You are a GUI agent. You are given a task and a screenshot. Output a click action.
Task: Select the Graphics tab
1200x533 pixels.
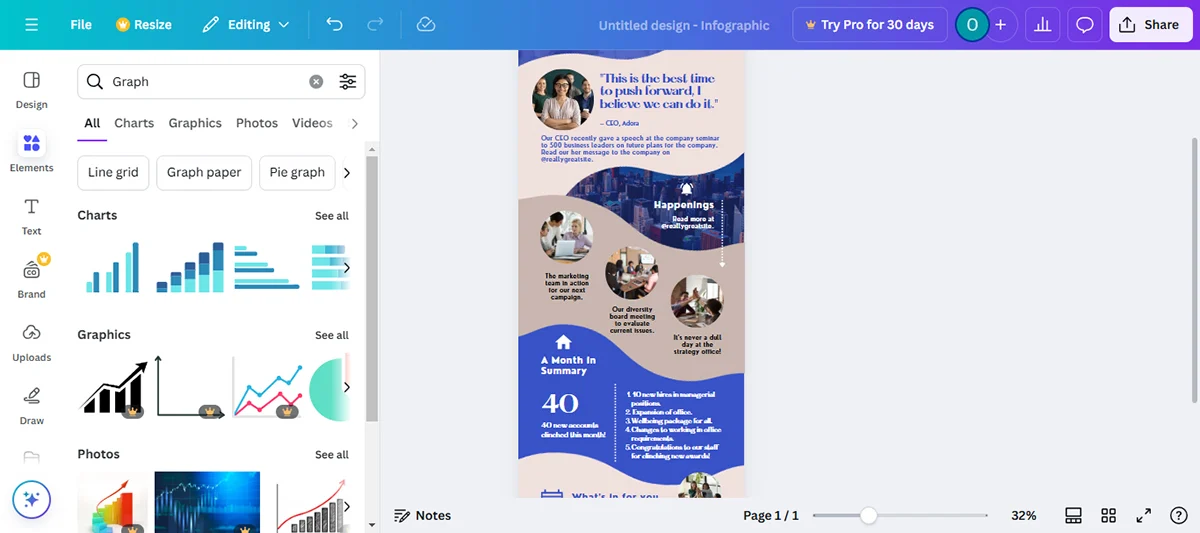coord(195,123)
